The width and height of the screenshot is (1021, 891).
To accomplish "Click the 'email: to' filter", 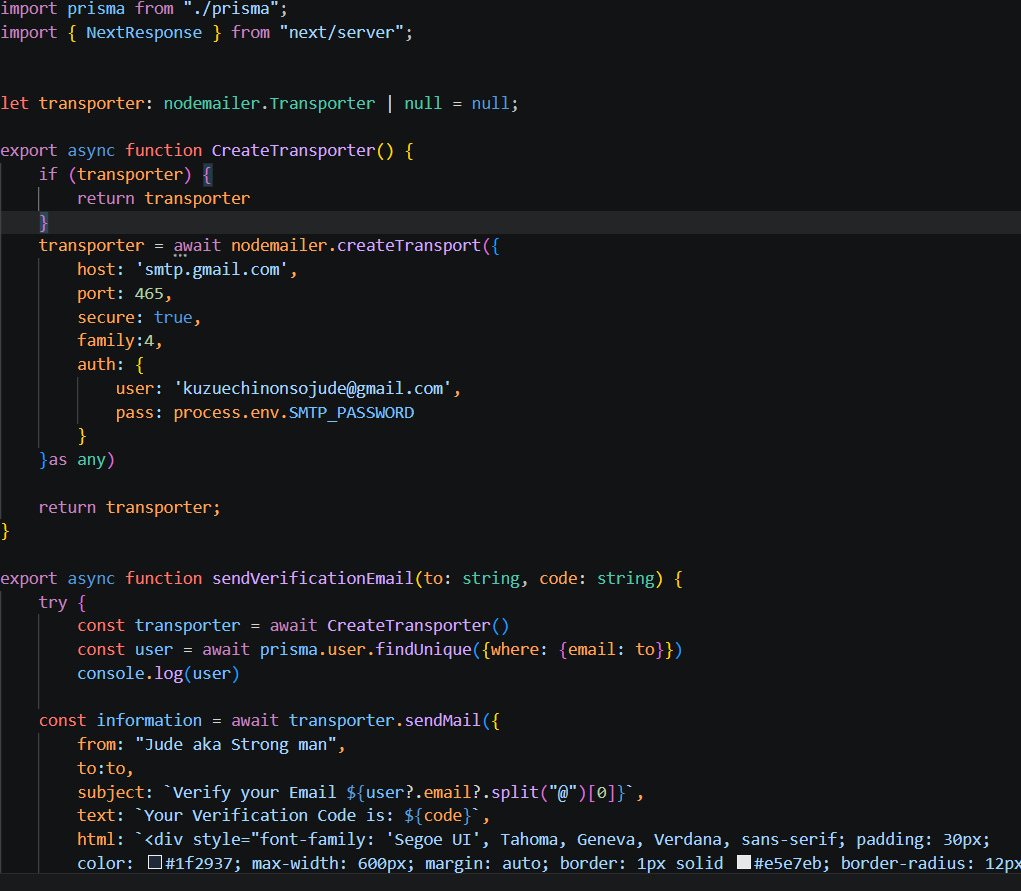I will click(x=611, y=650).
